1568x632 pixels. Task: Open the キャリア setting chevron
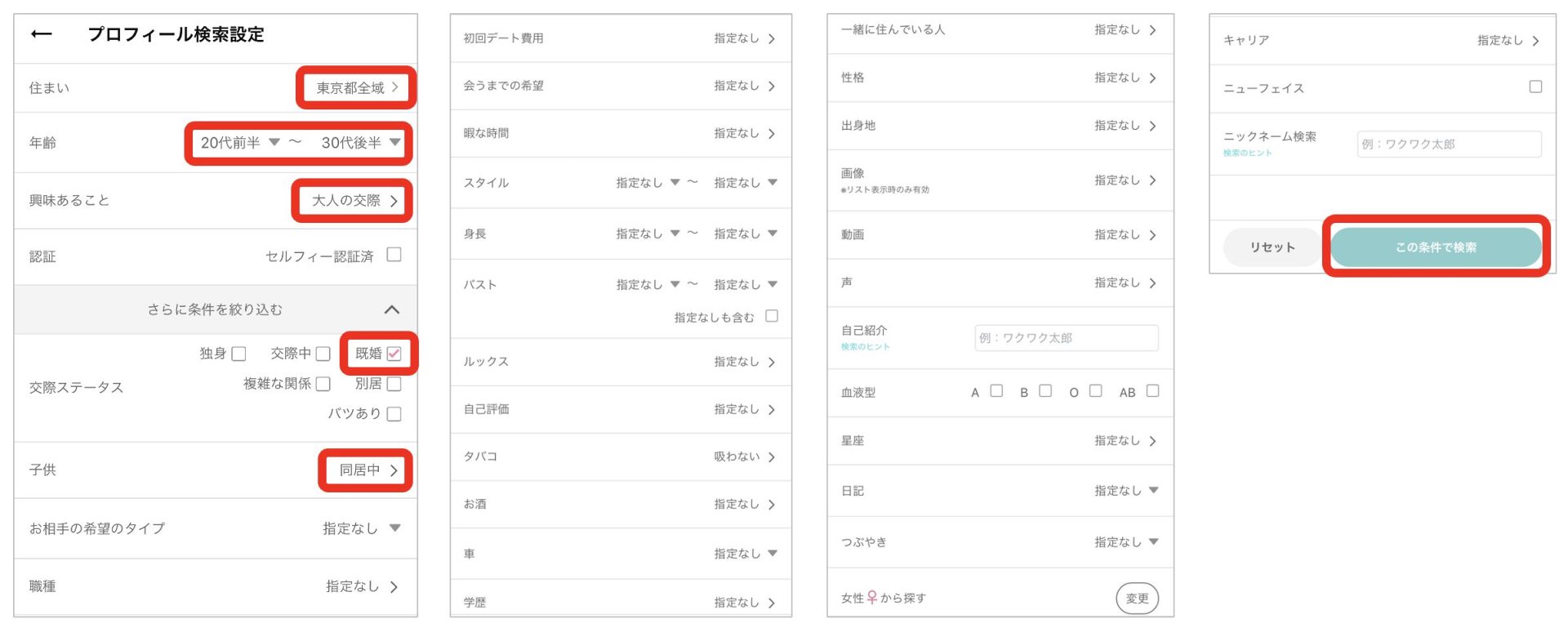(x=1535, y=40)
